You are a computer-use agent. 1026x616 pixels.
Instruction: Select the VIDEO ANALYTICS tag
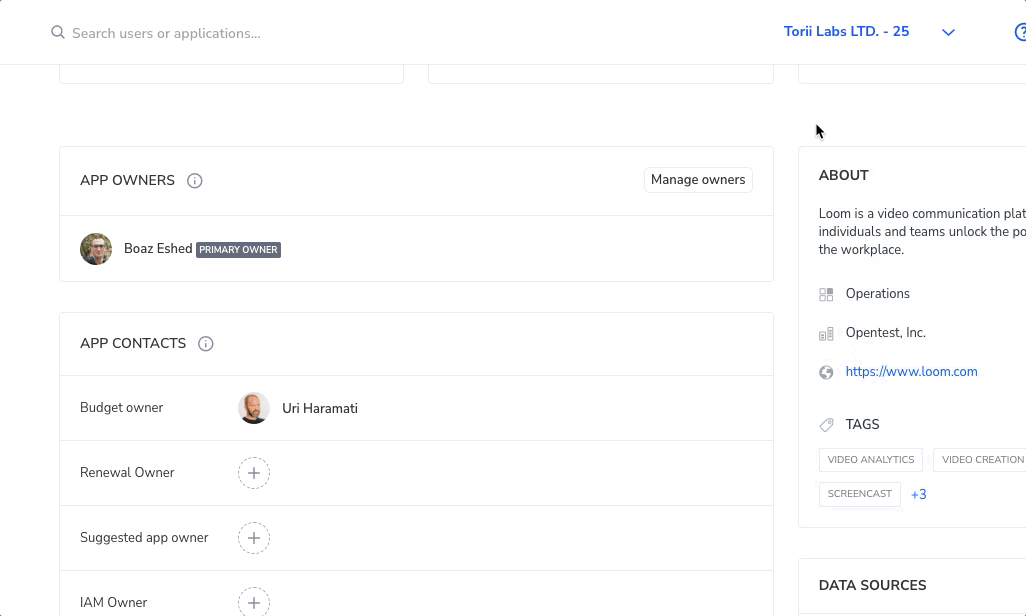(871, 460)
